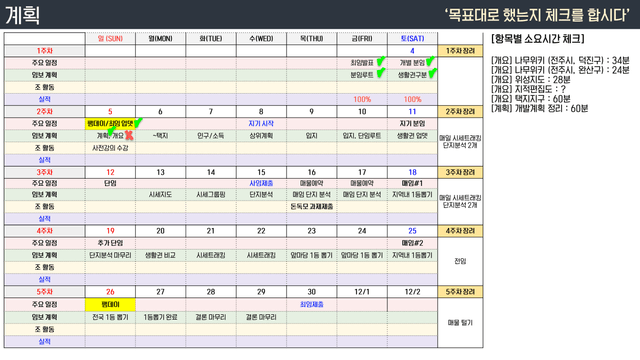Click the 4주차 week label
The width and height of the screenshot is (640, 360).
[44, 231]
